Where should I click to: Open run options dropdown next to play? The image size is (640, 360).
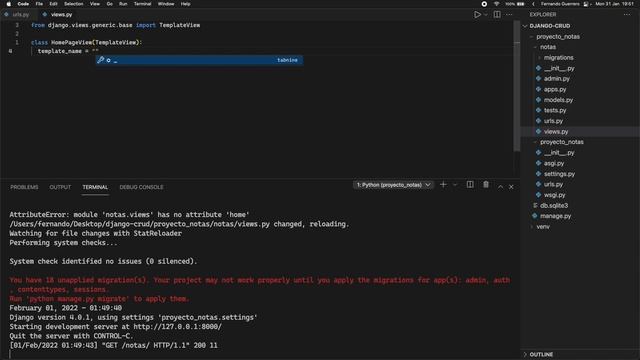tap(485, 15)
